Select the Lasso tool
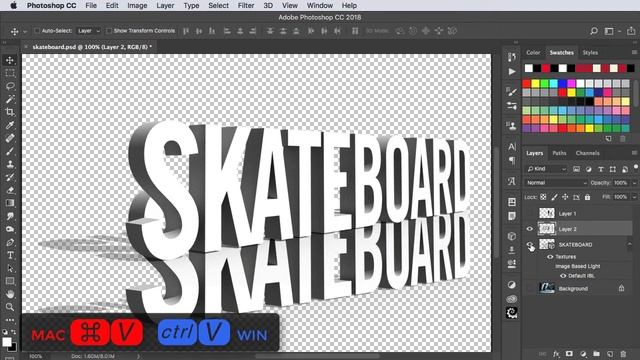Image resolution: width=640 pixels, height=360 pixels. point(10,86)
